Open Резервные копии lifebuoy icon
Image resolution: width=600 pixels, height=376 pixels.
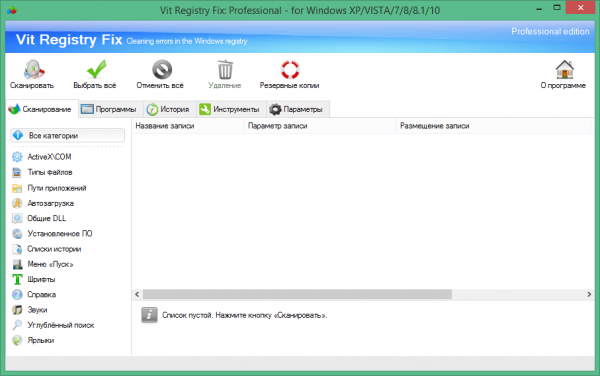pos(290,69)
